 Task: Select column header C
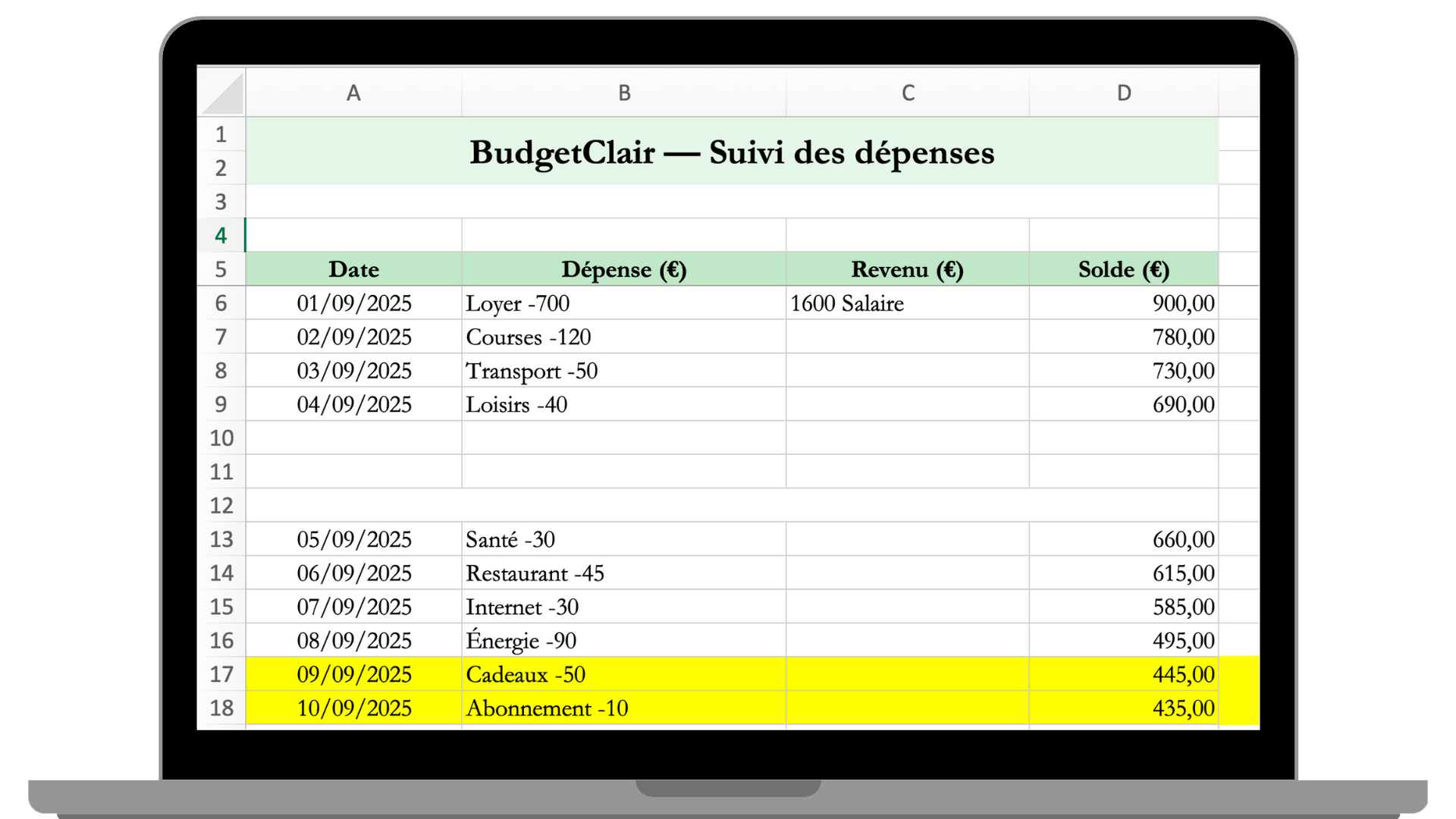point(907,92)
